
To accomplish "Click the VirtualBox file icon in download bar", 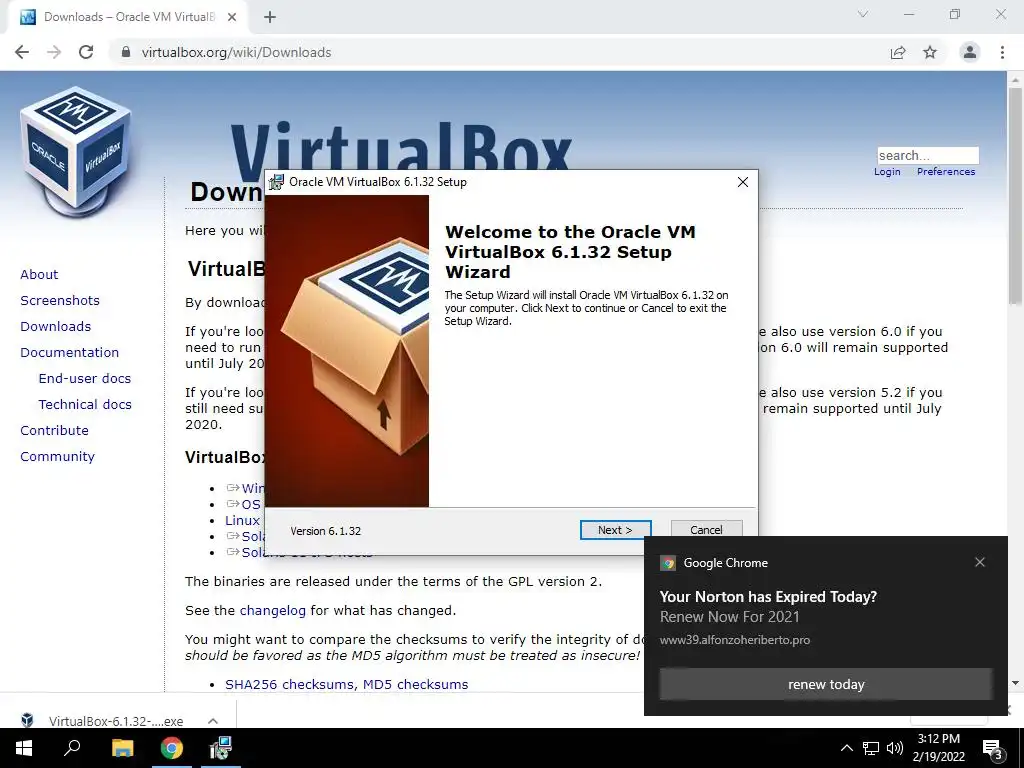I will 27,720.
